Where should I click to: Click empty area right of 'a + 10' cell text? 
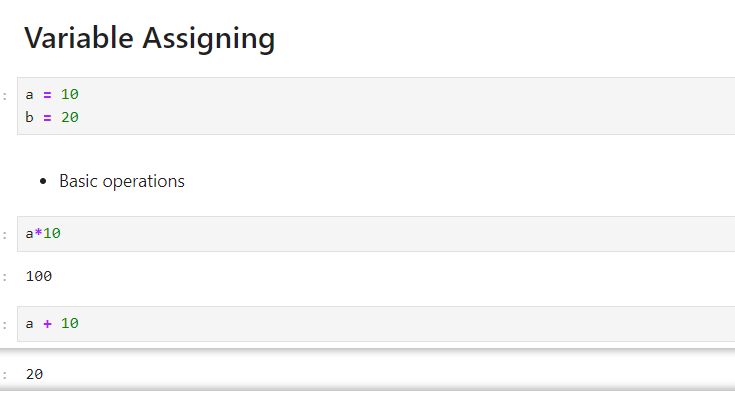pyautogui.click(x=403, y=324)
